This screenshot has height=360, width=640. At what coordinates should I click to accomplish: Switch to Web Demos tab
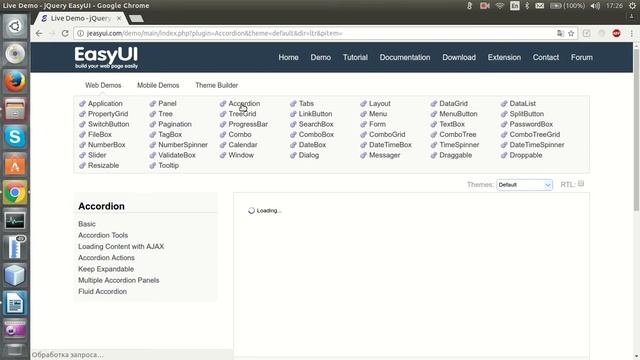(x=103, y=85)
